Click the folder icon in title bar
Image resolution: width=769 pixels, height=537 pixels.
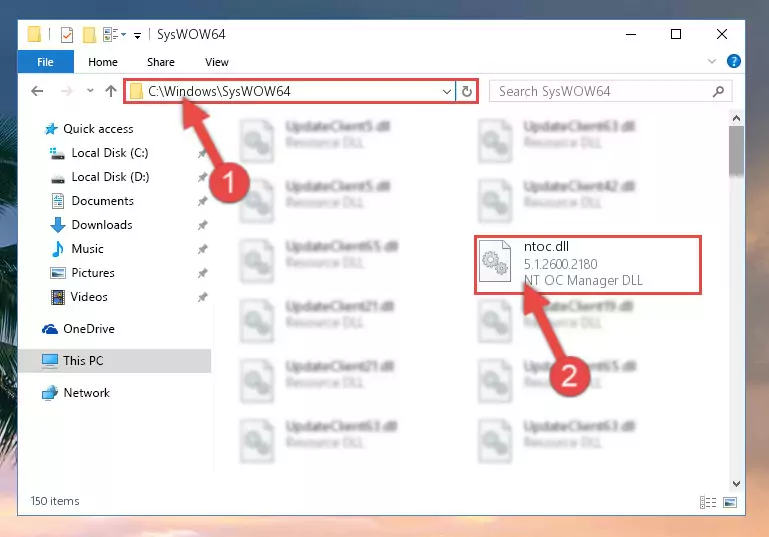(34, 34)
